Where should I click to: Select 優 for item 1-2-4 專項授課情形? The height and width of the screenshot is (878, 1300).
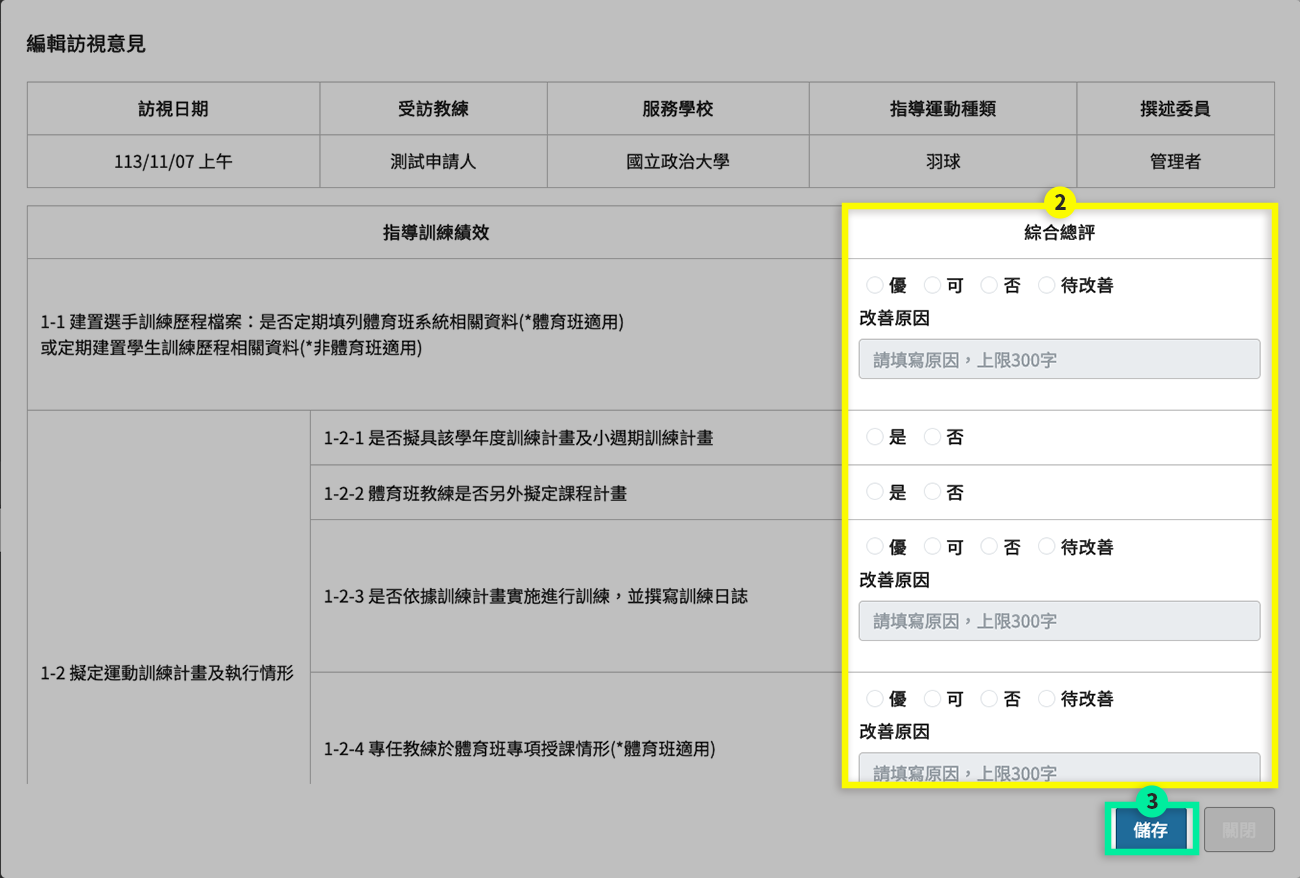875,699
